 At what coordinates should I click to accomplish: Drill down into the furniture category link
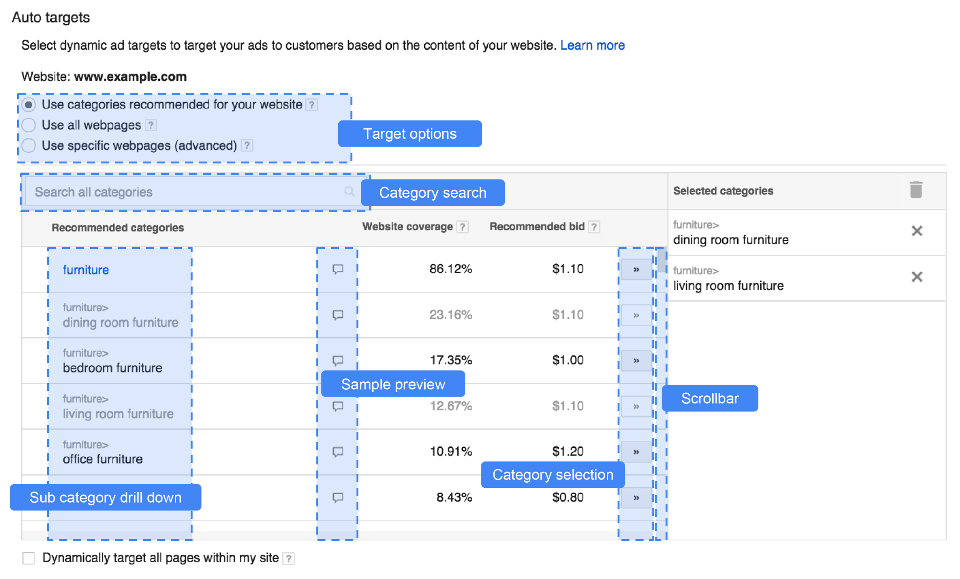[x=86, y=270]
